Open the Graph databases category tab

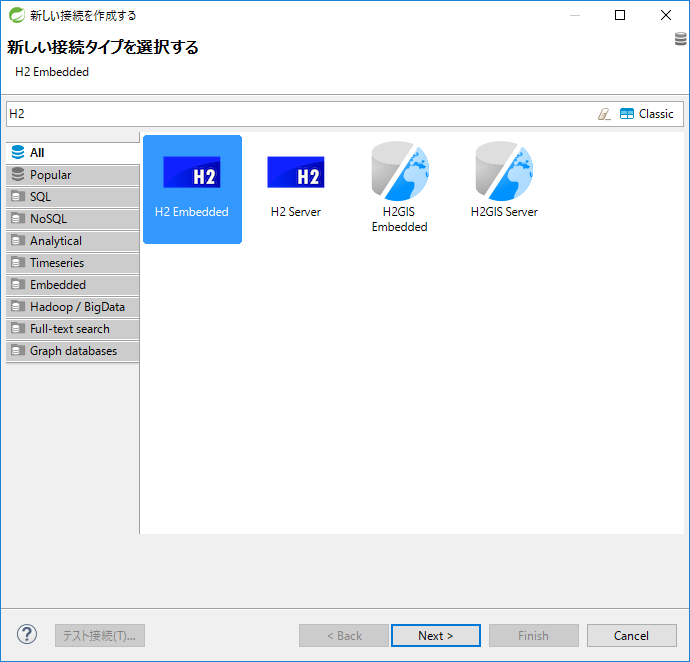tap(73, 351)
